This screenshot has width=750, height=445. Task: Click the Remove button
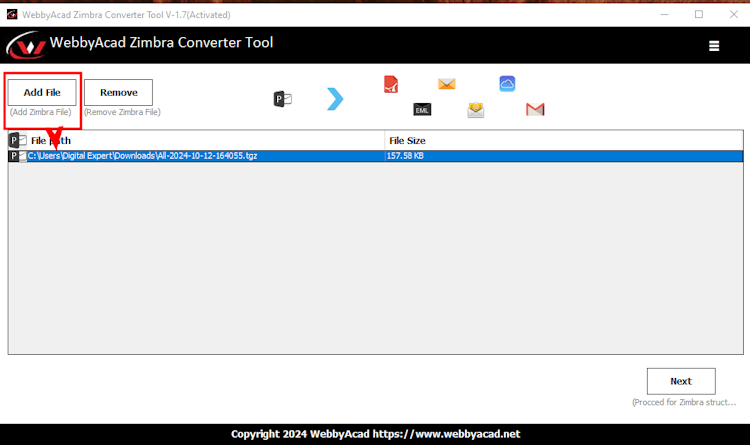point(119,92)
